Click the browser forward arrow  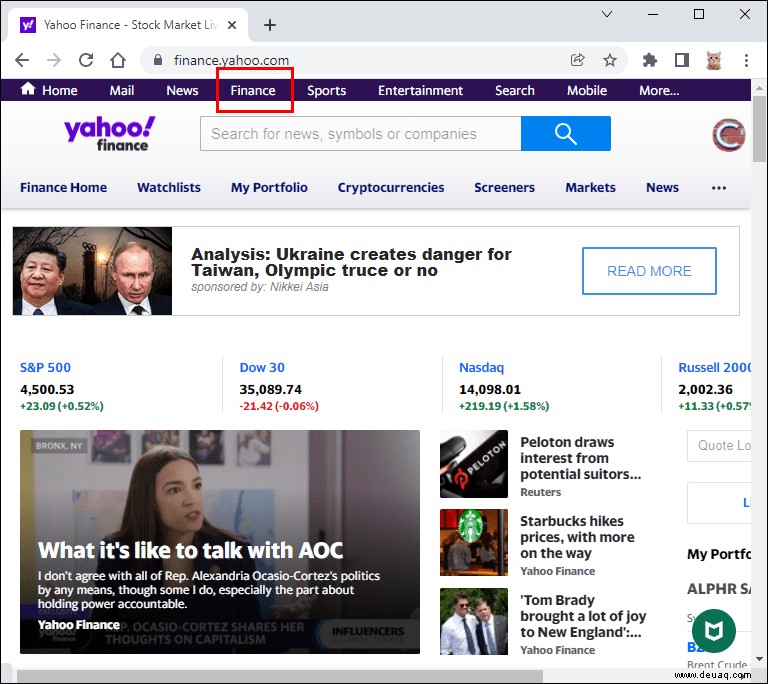[54, 60]
